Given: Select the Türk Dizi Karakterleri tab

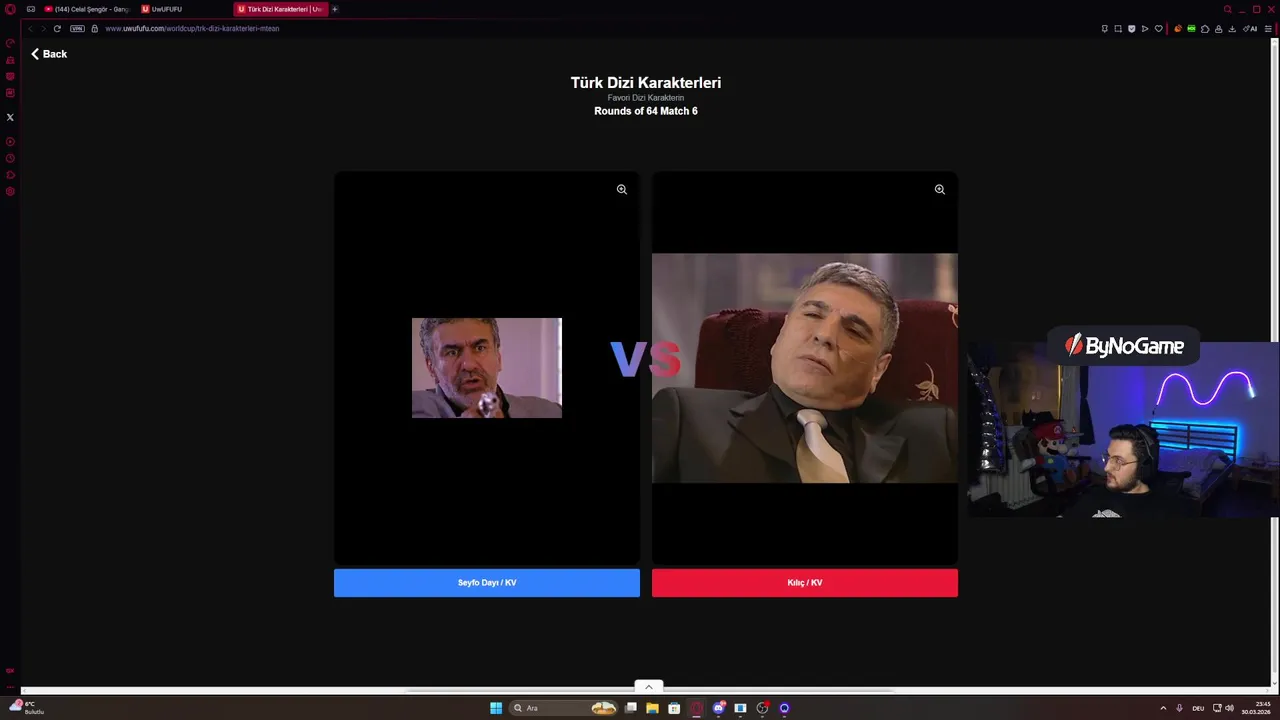Looking at the screenshot, I should 279,9.
